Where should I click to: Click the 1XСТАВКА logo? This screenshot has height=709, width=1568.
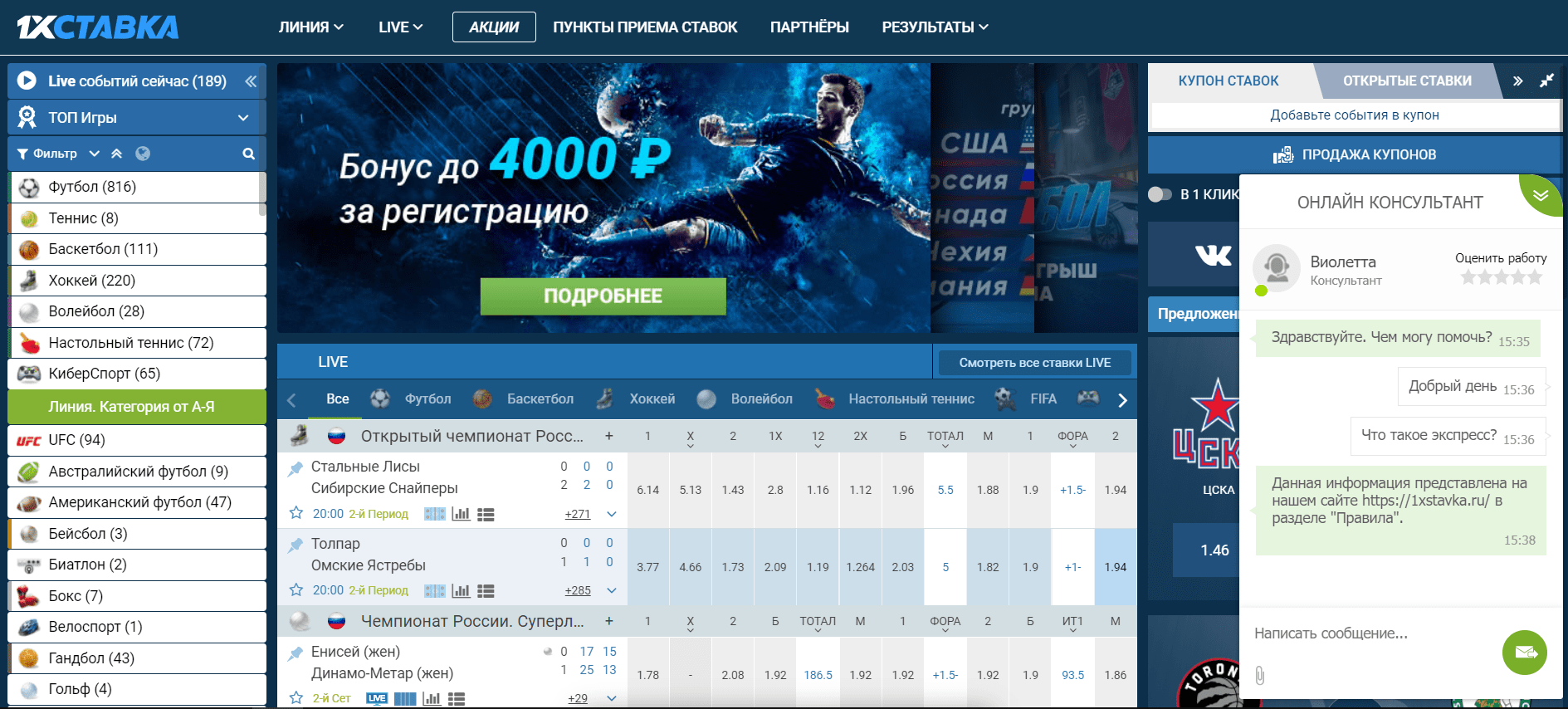[x=97, y=27]
